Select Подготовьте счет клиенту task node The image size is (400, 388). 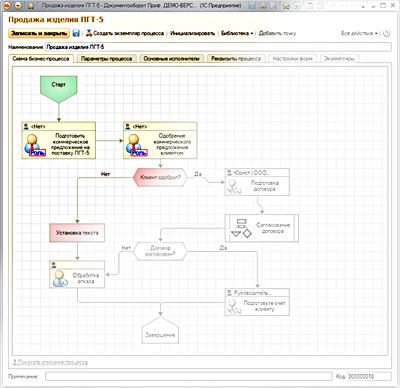(257, 302)
